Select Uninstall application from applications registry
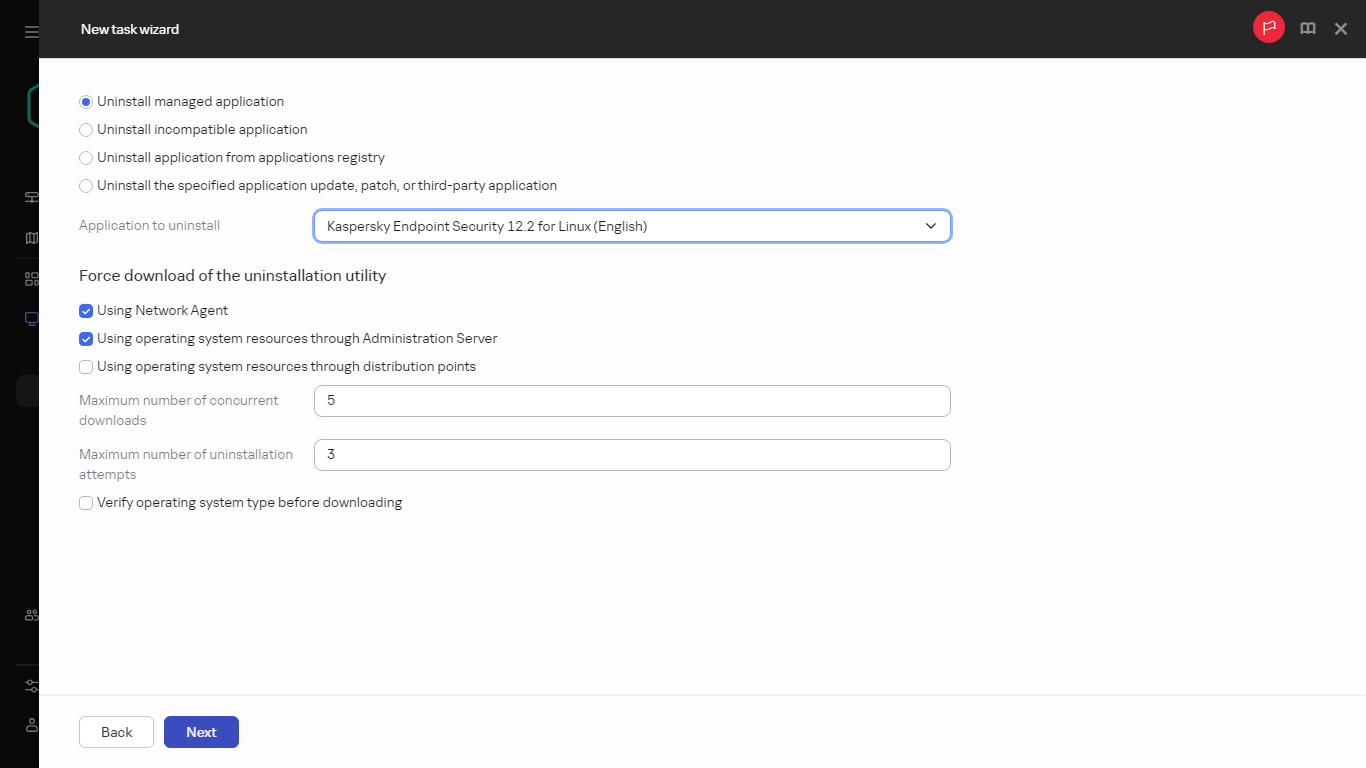 pyautogui.click(x=86, y=157)
